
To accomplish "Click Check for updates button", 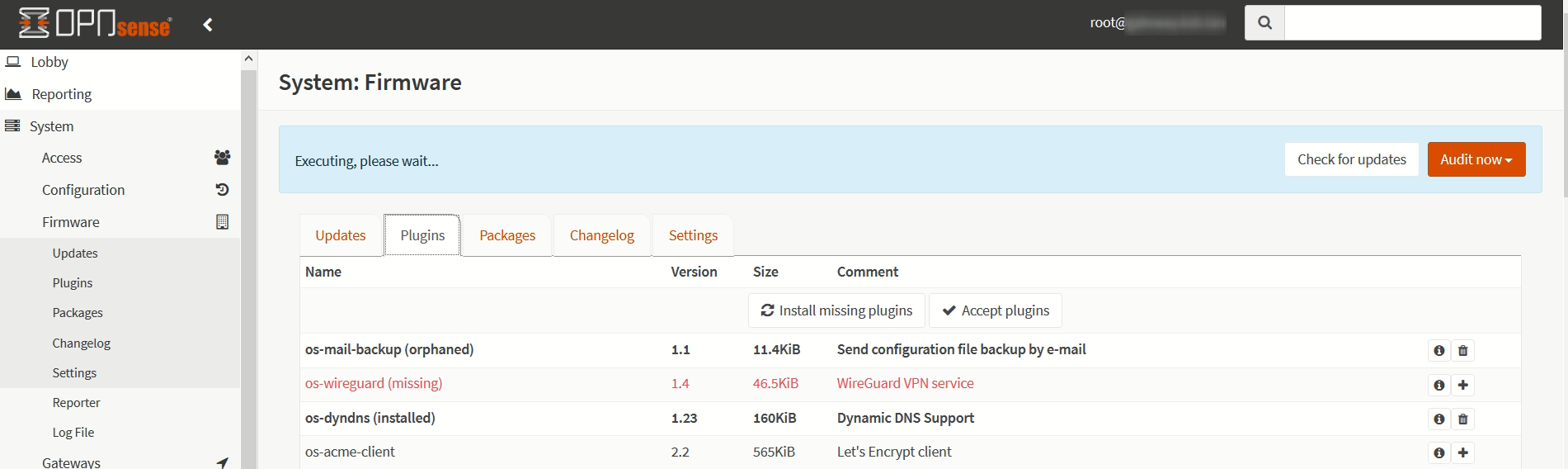I will tap(1351, 159).
